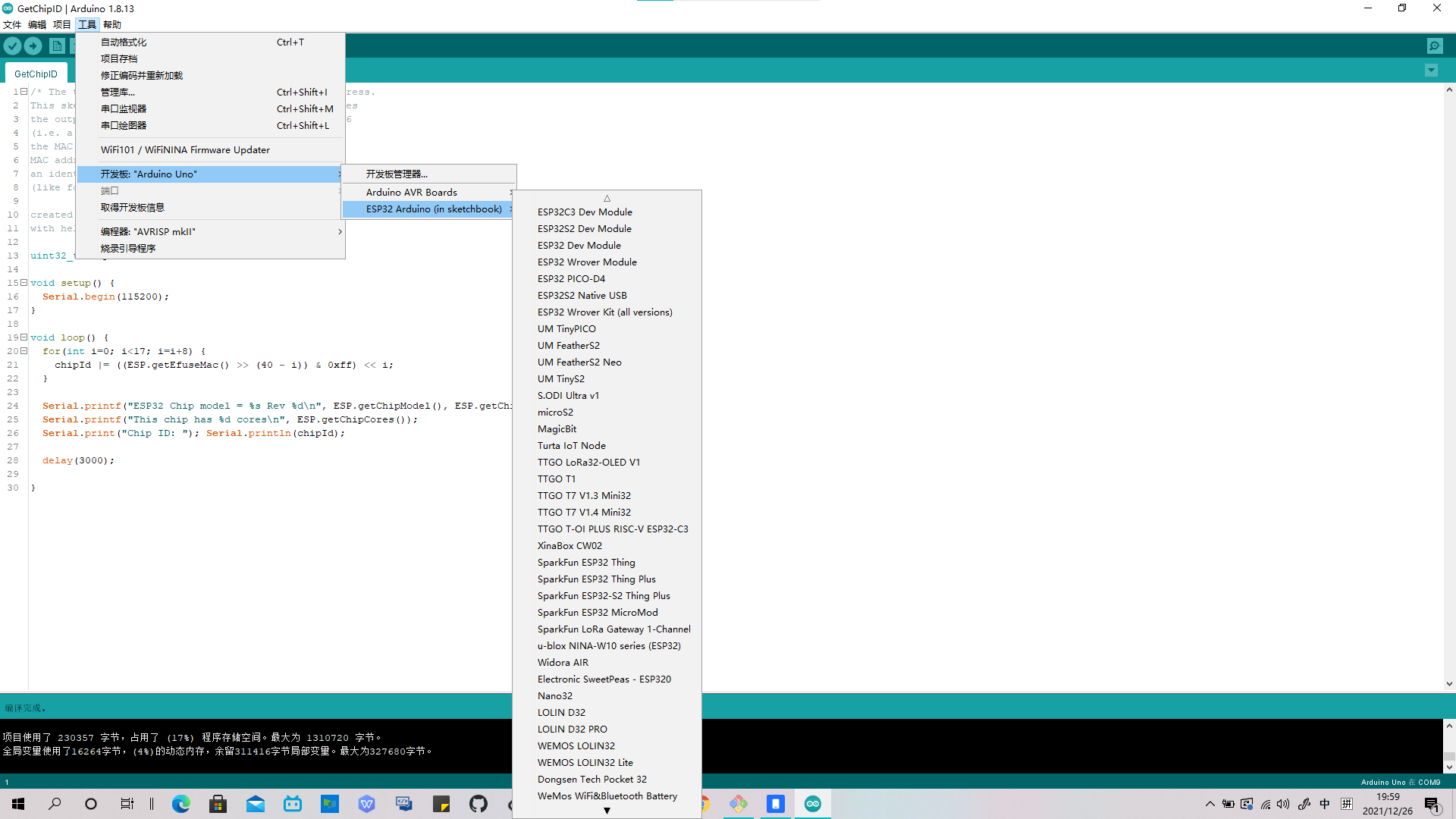Click 开发板管理器 menu entry
This screenshot has width=1456, height=819.
(x=397, y=174)
